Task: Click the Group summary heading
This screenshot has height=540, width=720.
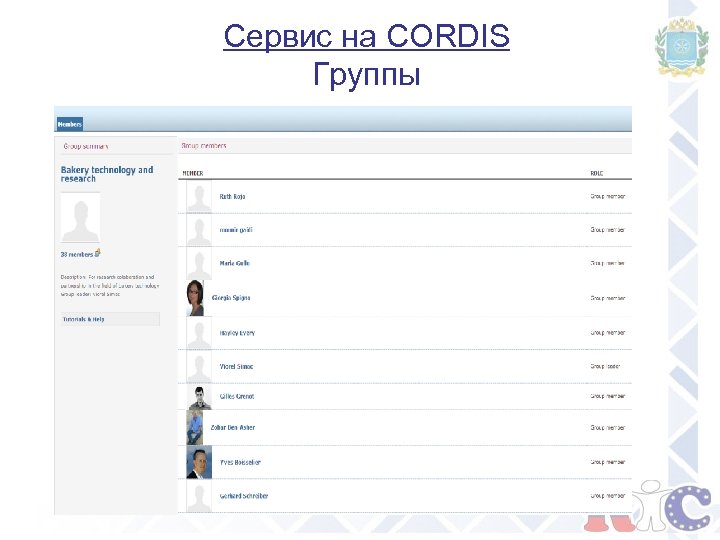Action: [86, 146]
